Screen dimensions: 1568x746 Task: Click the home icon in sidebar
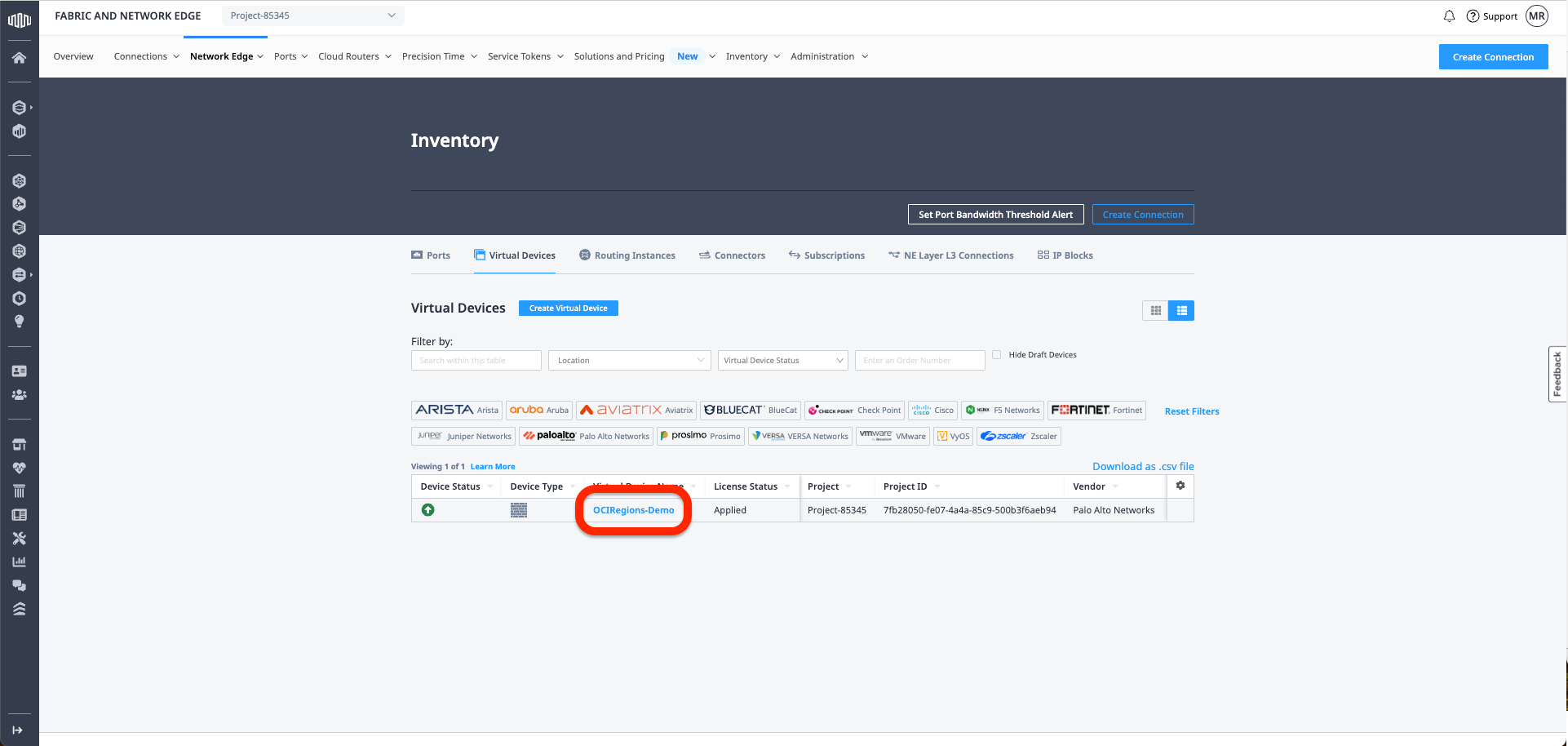click(x=20, y=58)
